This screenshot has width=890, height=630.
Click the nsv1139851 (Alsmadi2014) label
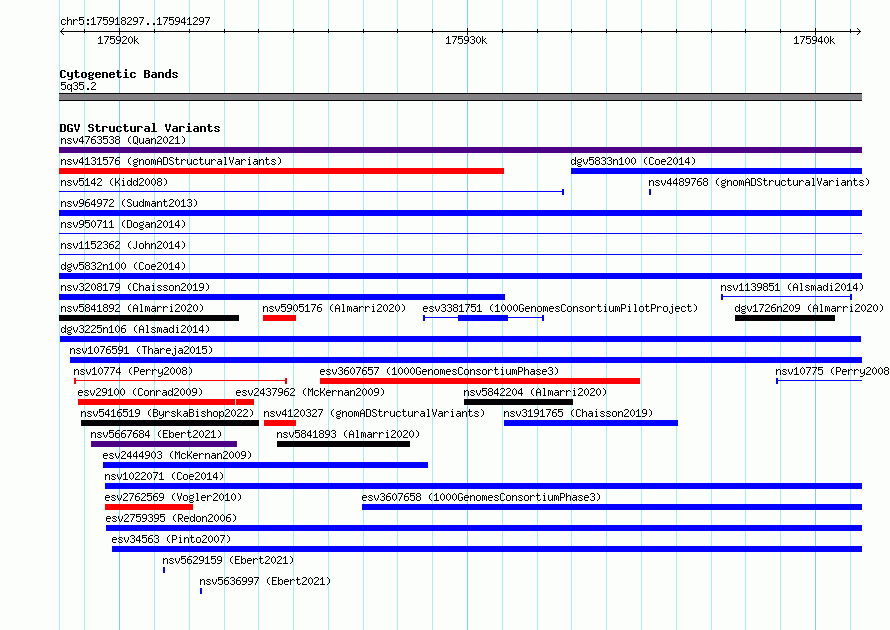tap(792, 287)
